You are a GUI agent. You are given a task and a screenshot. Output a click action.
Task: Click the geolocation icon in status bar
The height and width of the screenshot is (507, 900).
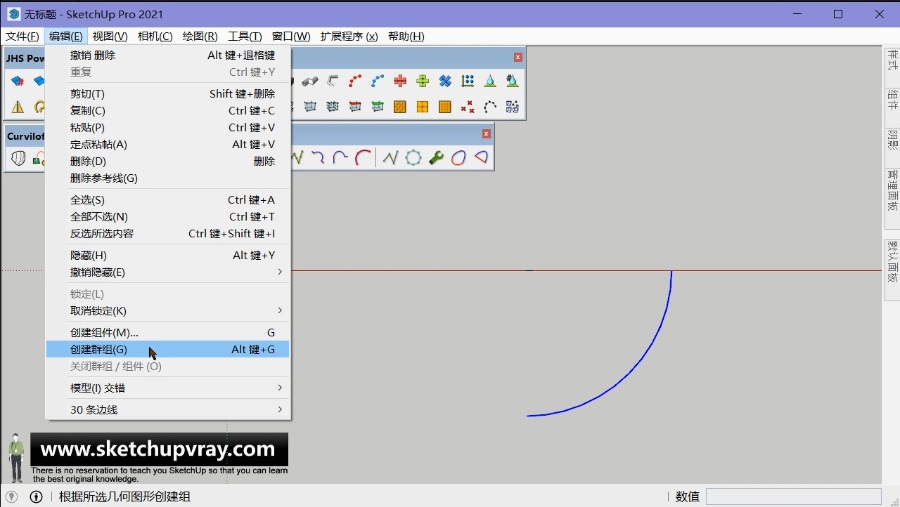[11, 497]
